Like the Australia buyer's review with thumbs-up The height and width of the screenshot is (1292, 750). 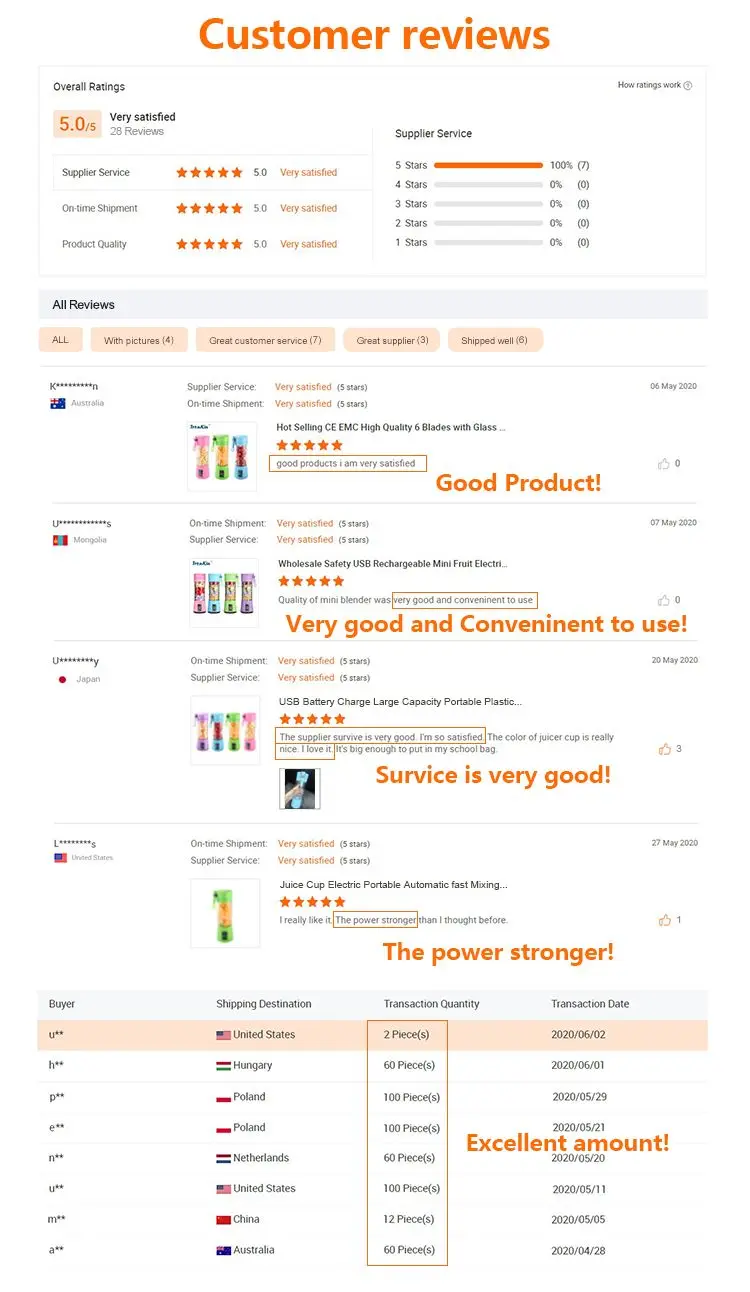664,464
